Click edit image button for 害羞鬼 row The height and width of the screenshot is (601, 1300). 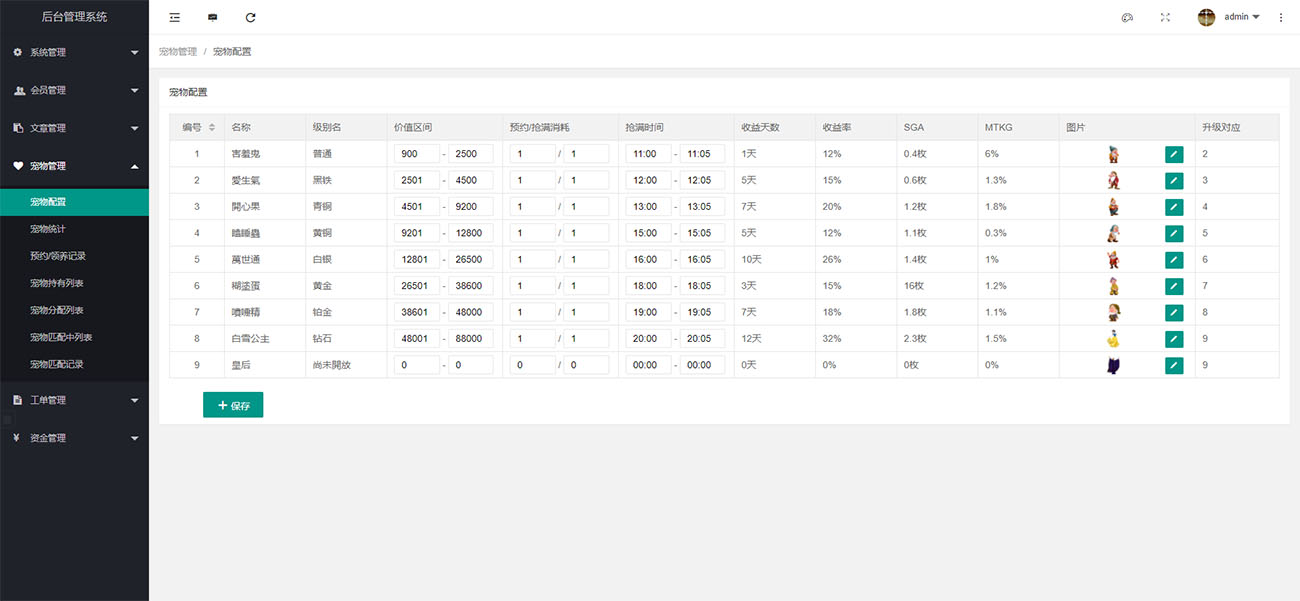[1174, 154]
